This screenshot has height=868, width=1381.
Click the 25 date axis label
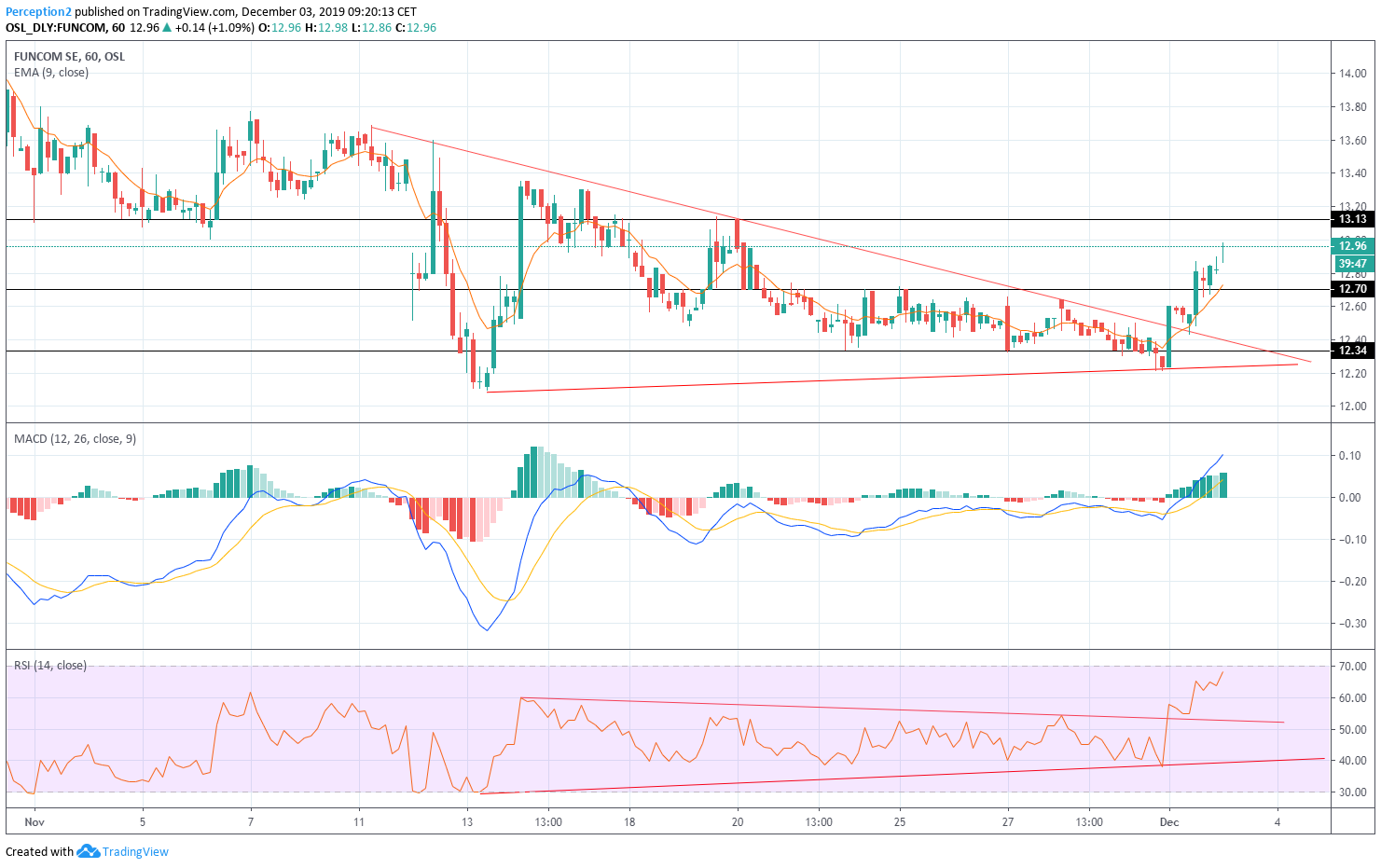[x=900, y=822]
